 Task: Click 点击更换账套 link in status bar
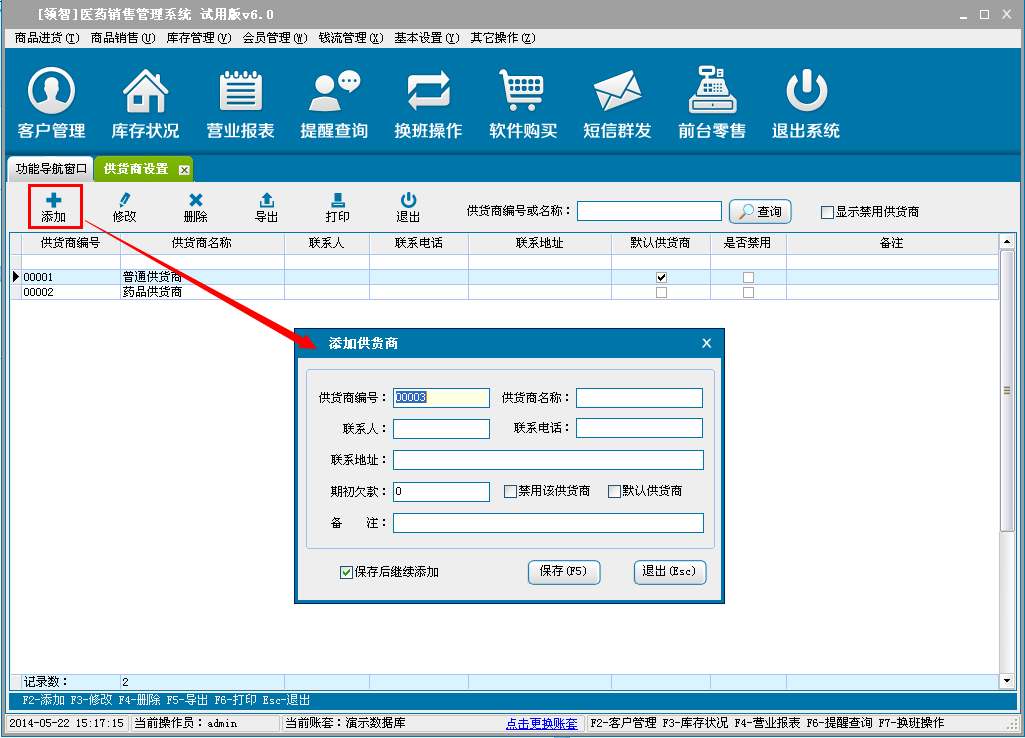point(541,723)
